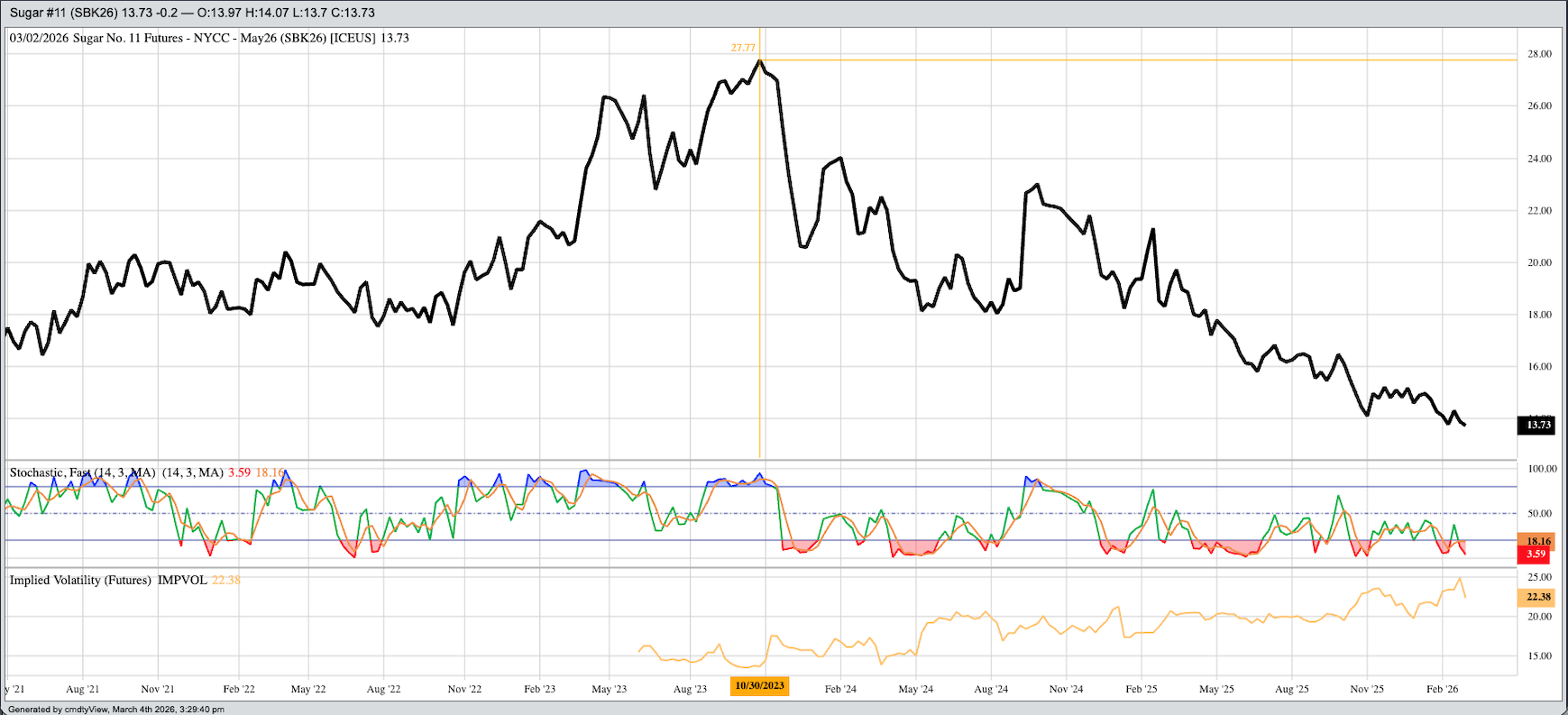
Task: Click the 15.00 volatility axis label
Action: [1539, 656]
